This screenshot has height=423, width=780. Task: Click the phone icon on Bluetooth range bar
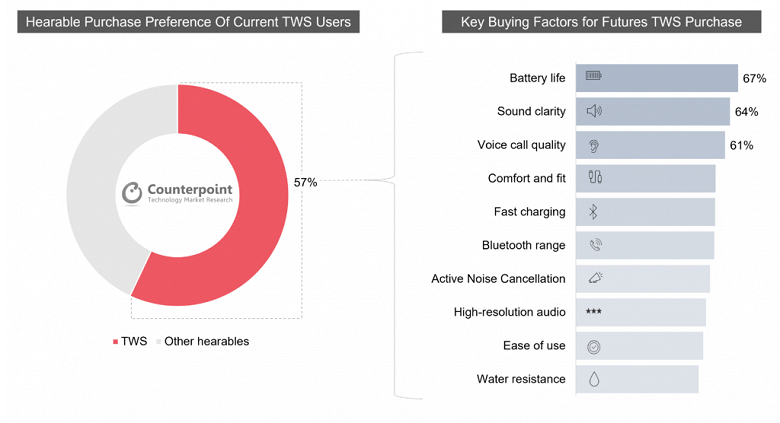tap(595, 245)
